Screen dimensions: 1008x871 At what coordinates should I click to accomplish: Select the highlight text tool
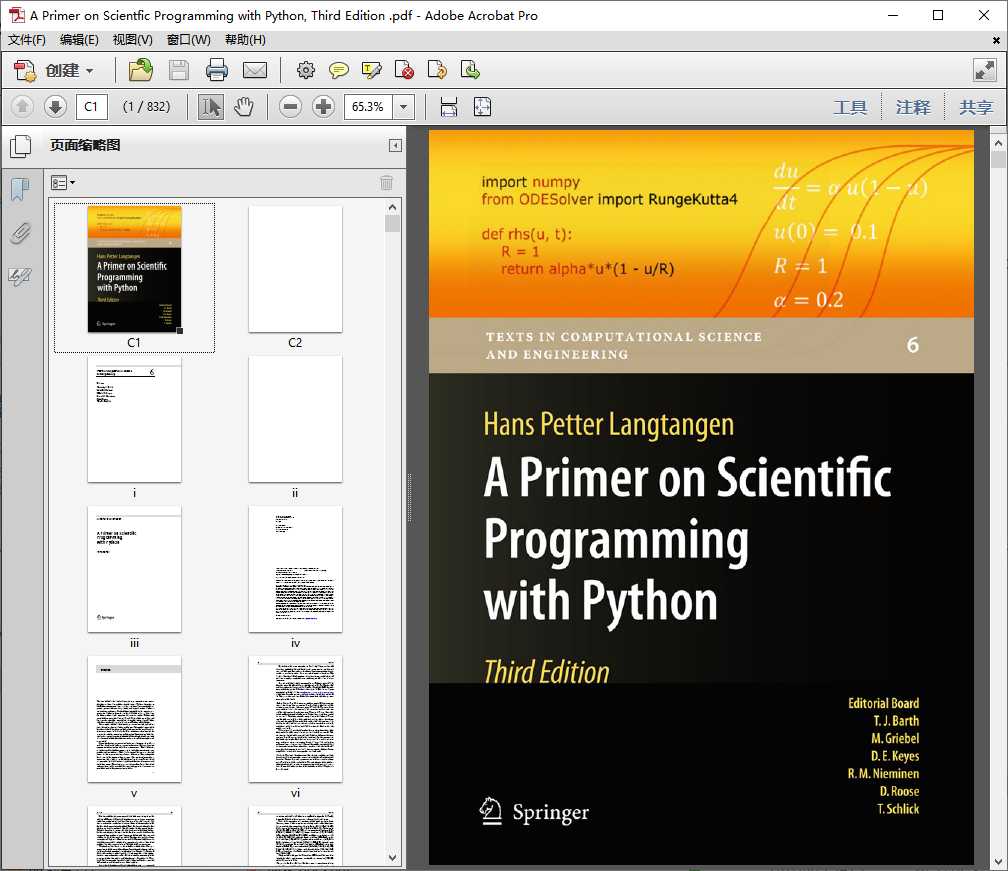[372, 70]
